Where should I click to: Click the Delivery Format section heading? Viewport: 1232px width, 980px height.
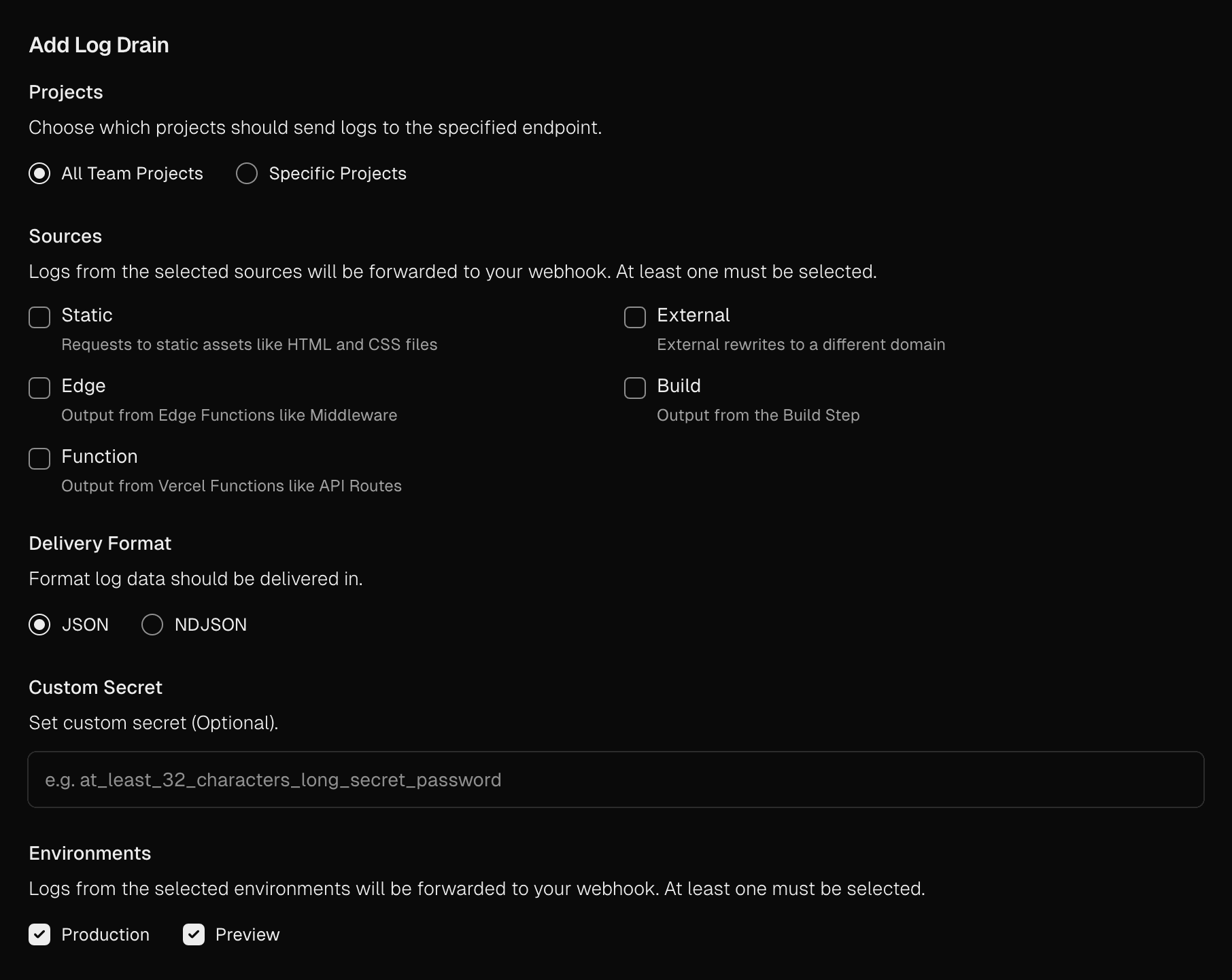click(x=100, y=543)
